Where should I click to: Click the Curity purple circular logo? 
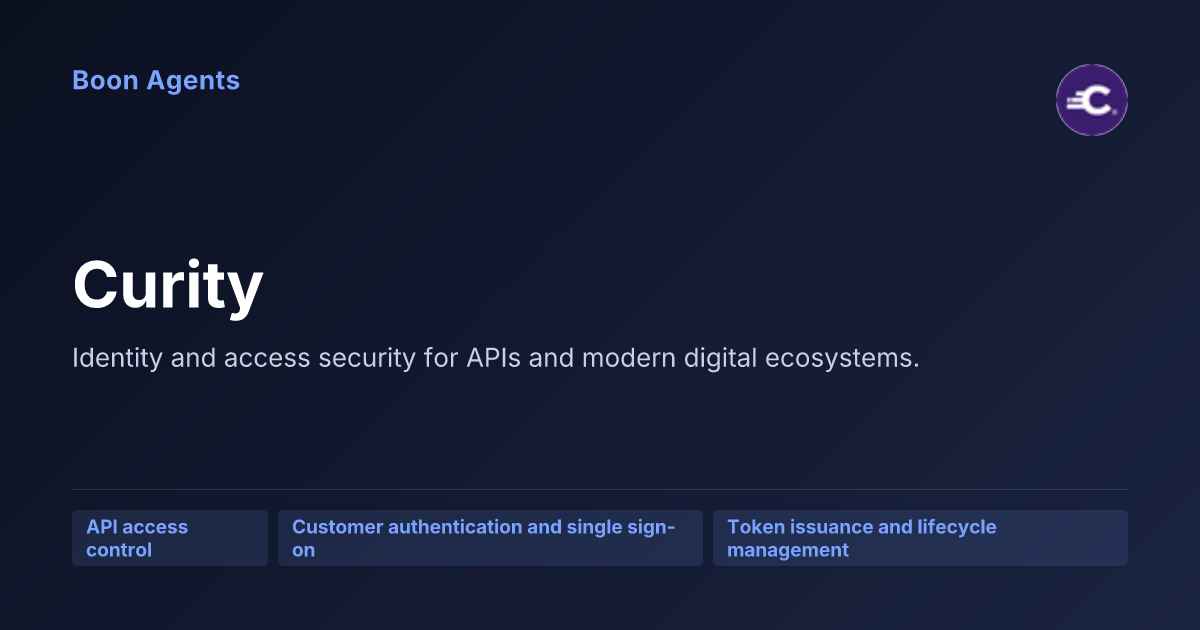pos(1092,100)
